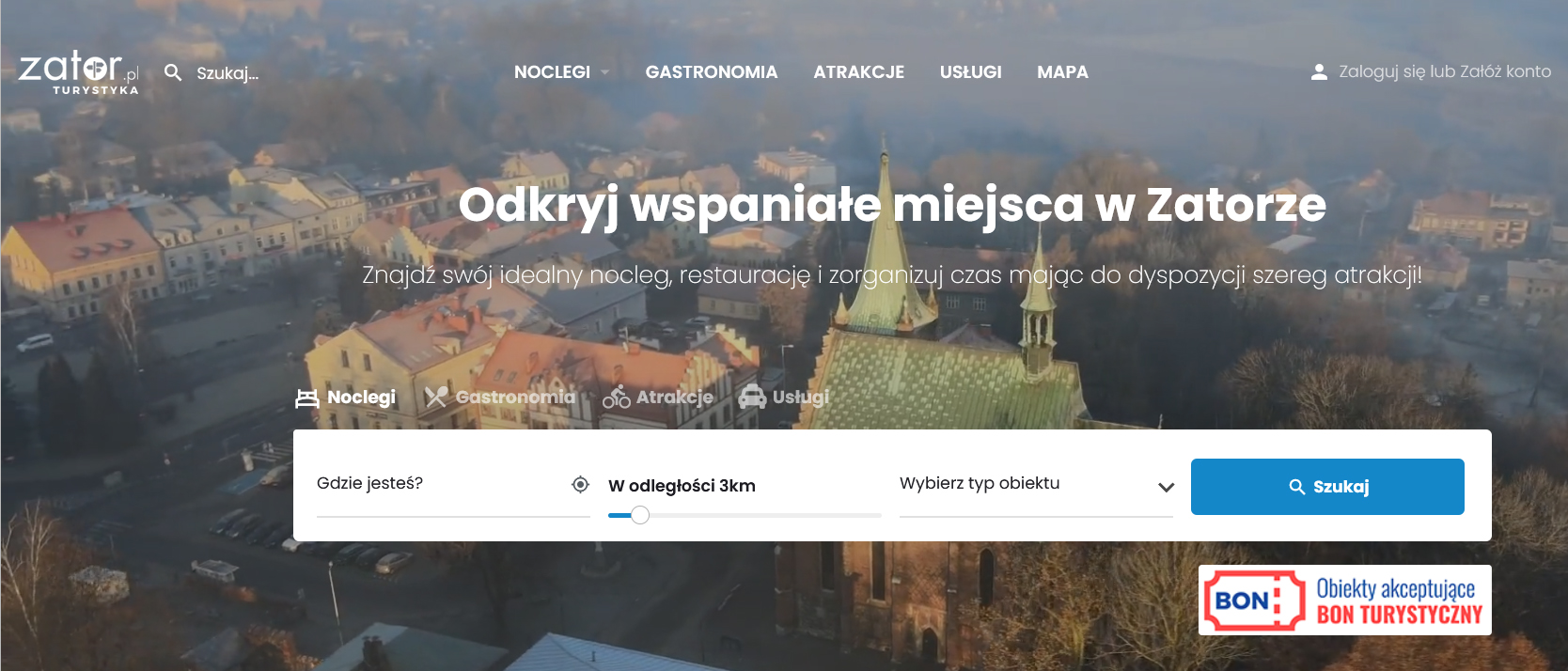Select the car icon for Usługi tab
Screen dimensions: 1568x671
[x=752, y=398]
